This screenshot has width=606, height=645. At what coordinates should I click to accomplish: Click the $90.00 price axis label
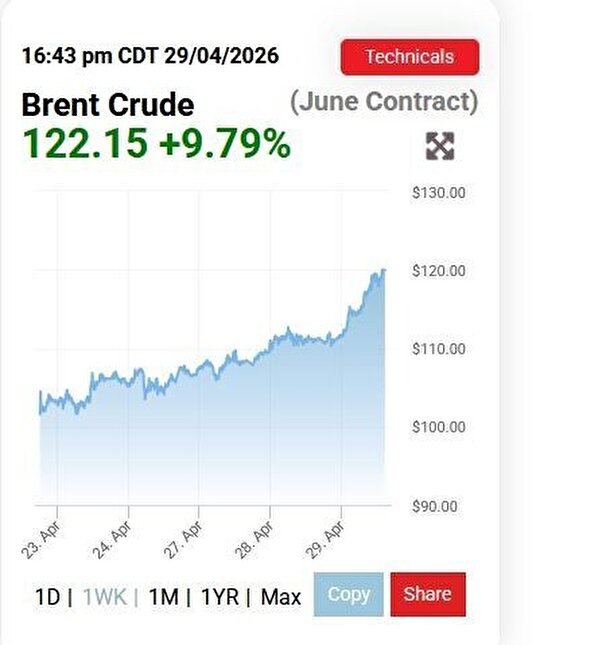(x=437, y=506)
